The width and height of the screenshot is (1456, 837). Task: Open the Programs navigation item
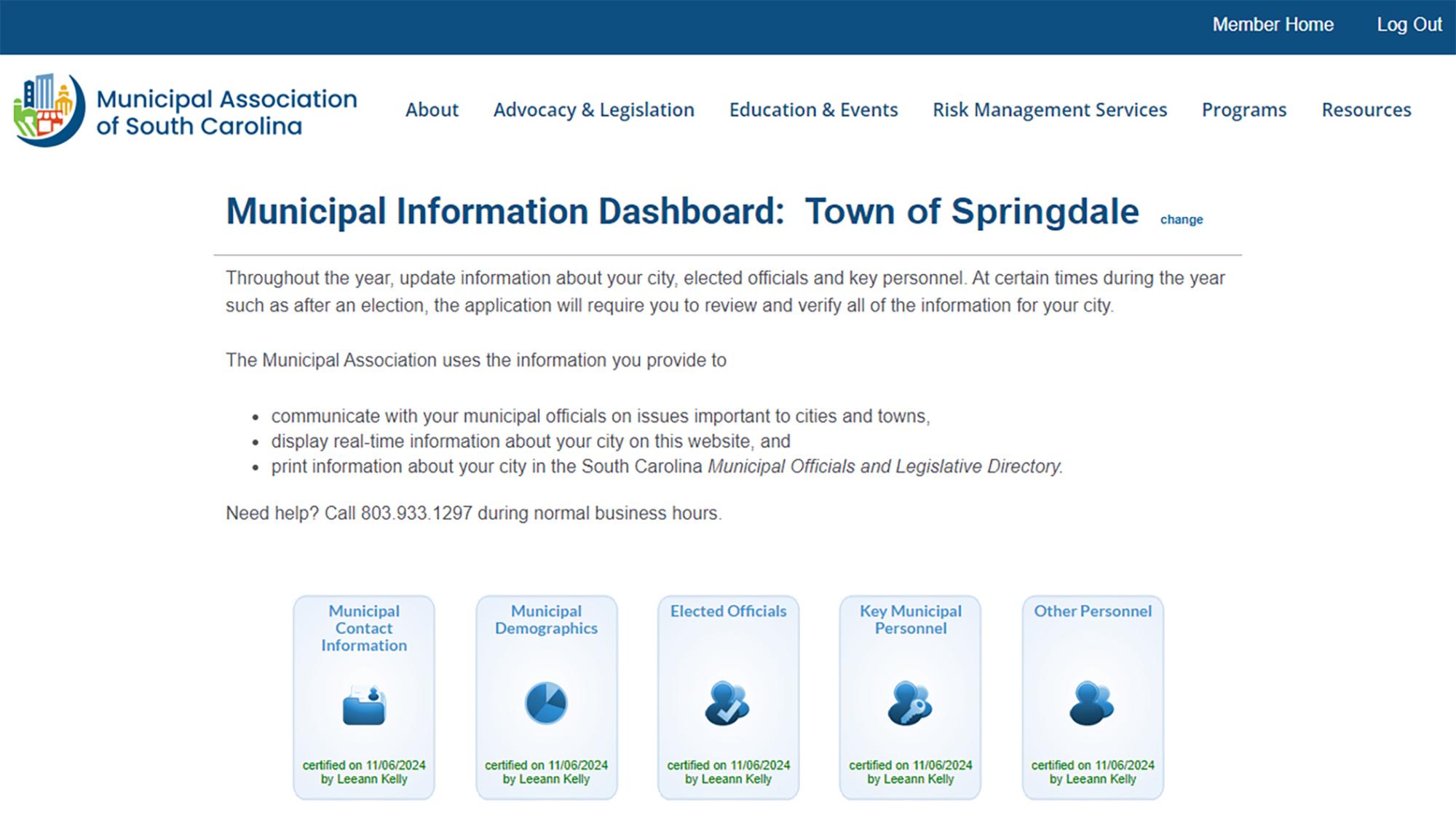pos(1245,110)
